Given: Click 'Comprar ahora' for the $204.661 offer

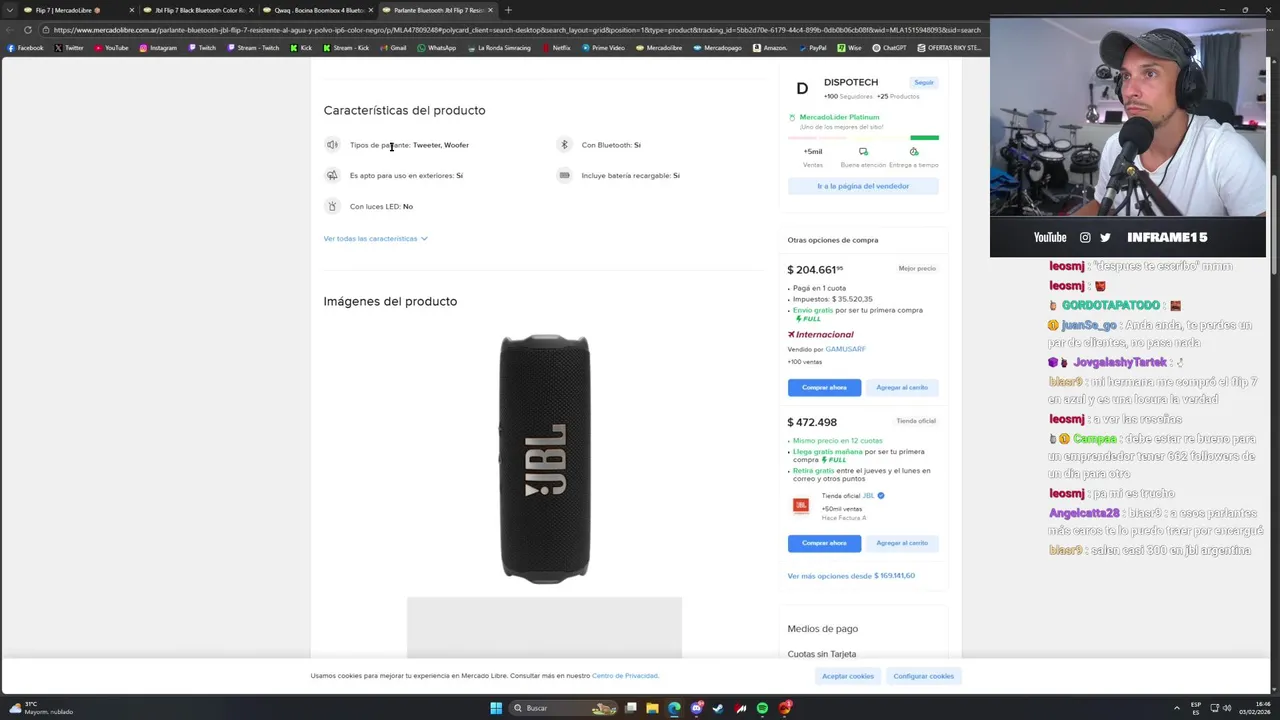Looking at the screenshot, I should click(x=824, y=387).
